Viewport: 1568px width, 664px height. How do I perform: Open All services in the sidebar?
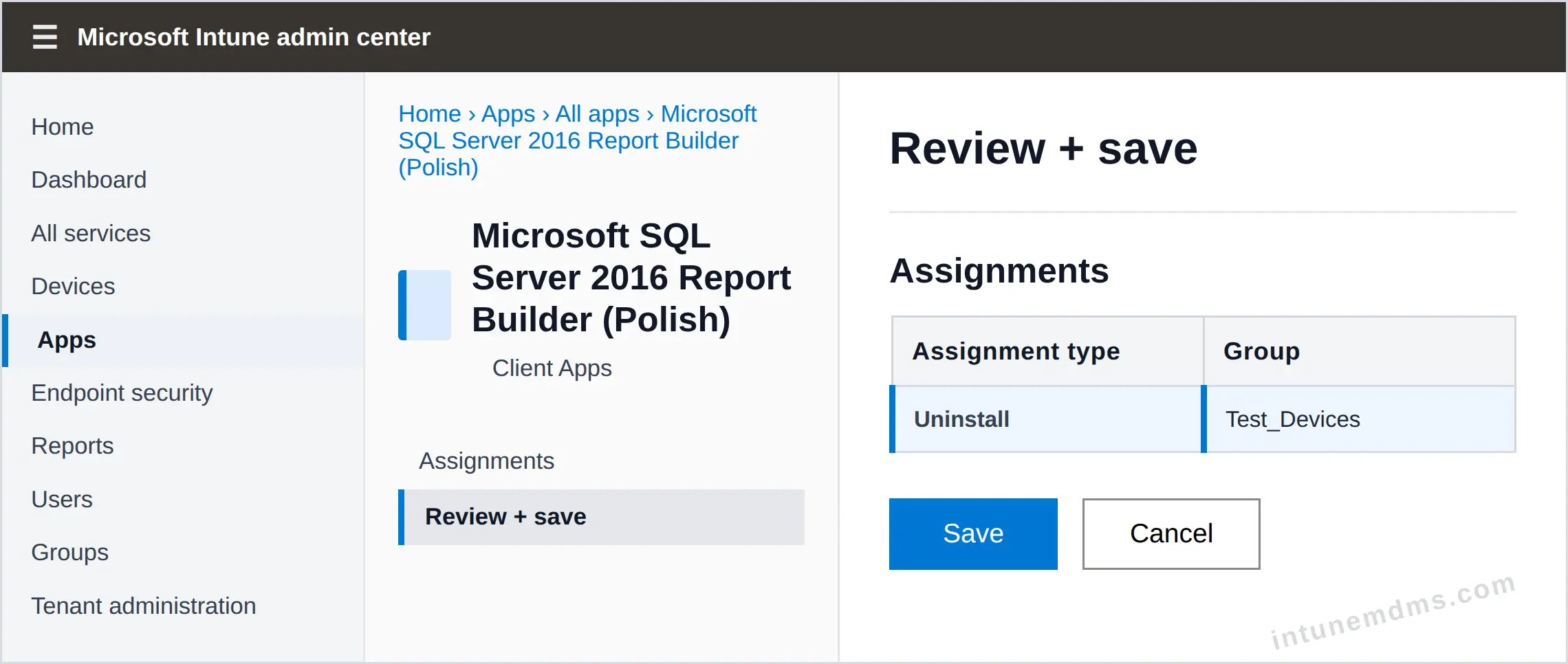tap(91, 233)
